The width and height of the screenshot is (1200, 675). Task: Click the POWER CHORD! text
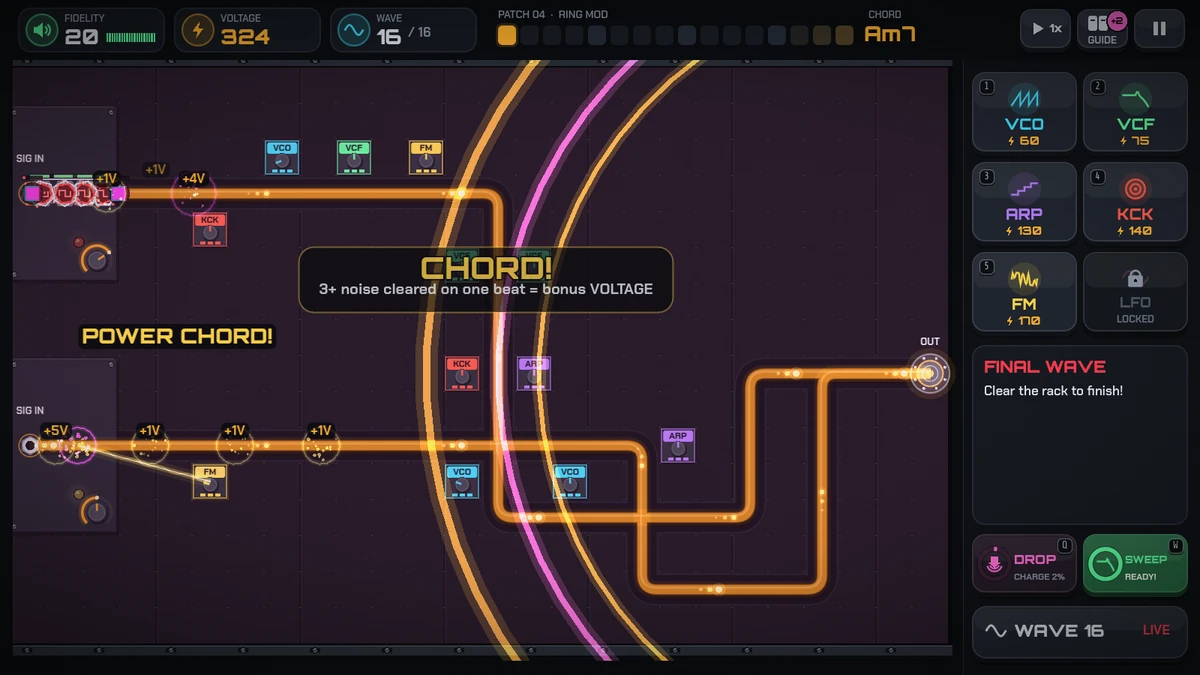click(178, 336)
